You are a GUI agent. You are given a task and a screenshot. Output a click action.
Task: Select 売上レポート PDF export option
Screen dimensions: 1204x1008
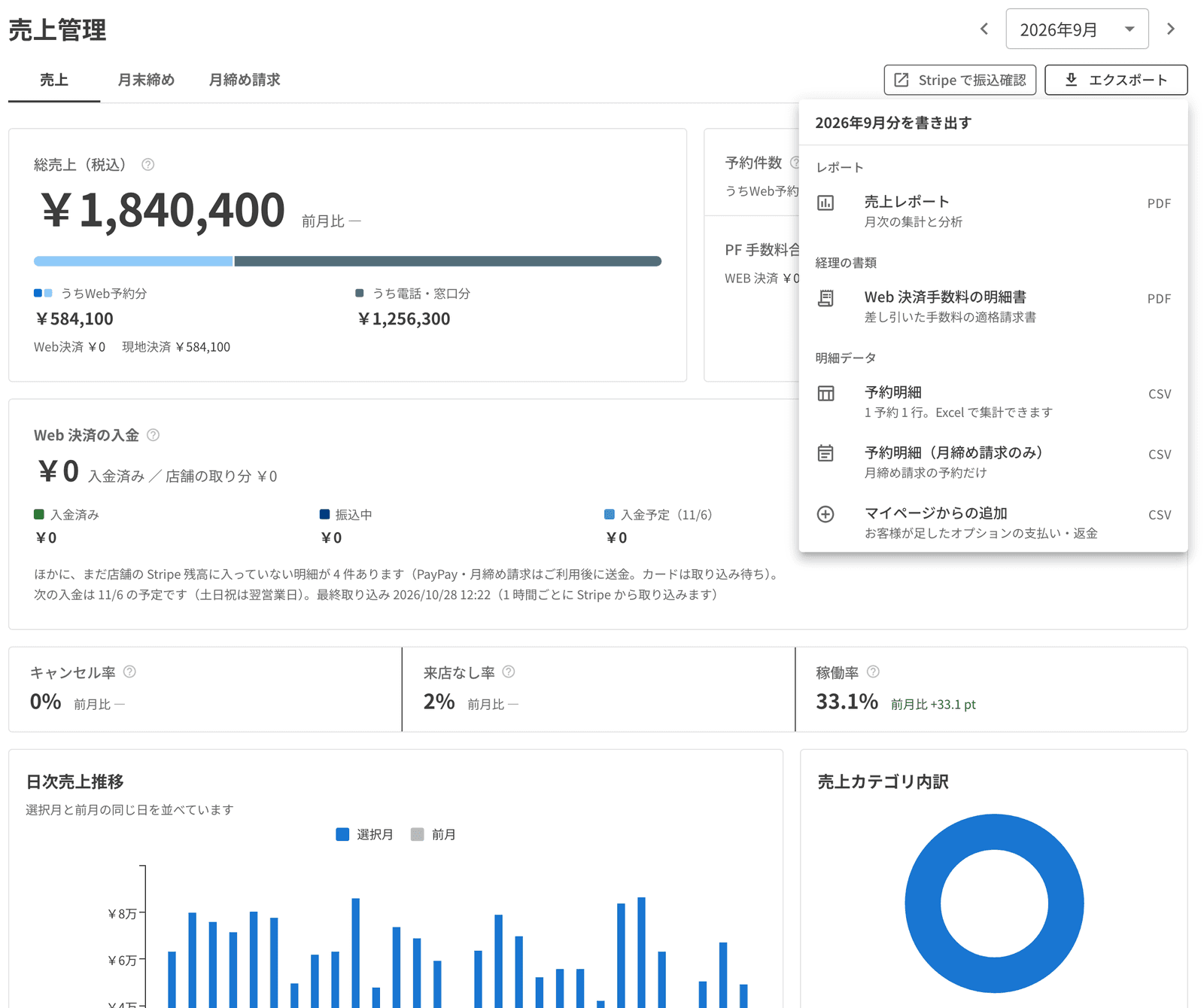coord(993,211)
